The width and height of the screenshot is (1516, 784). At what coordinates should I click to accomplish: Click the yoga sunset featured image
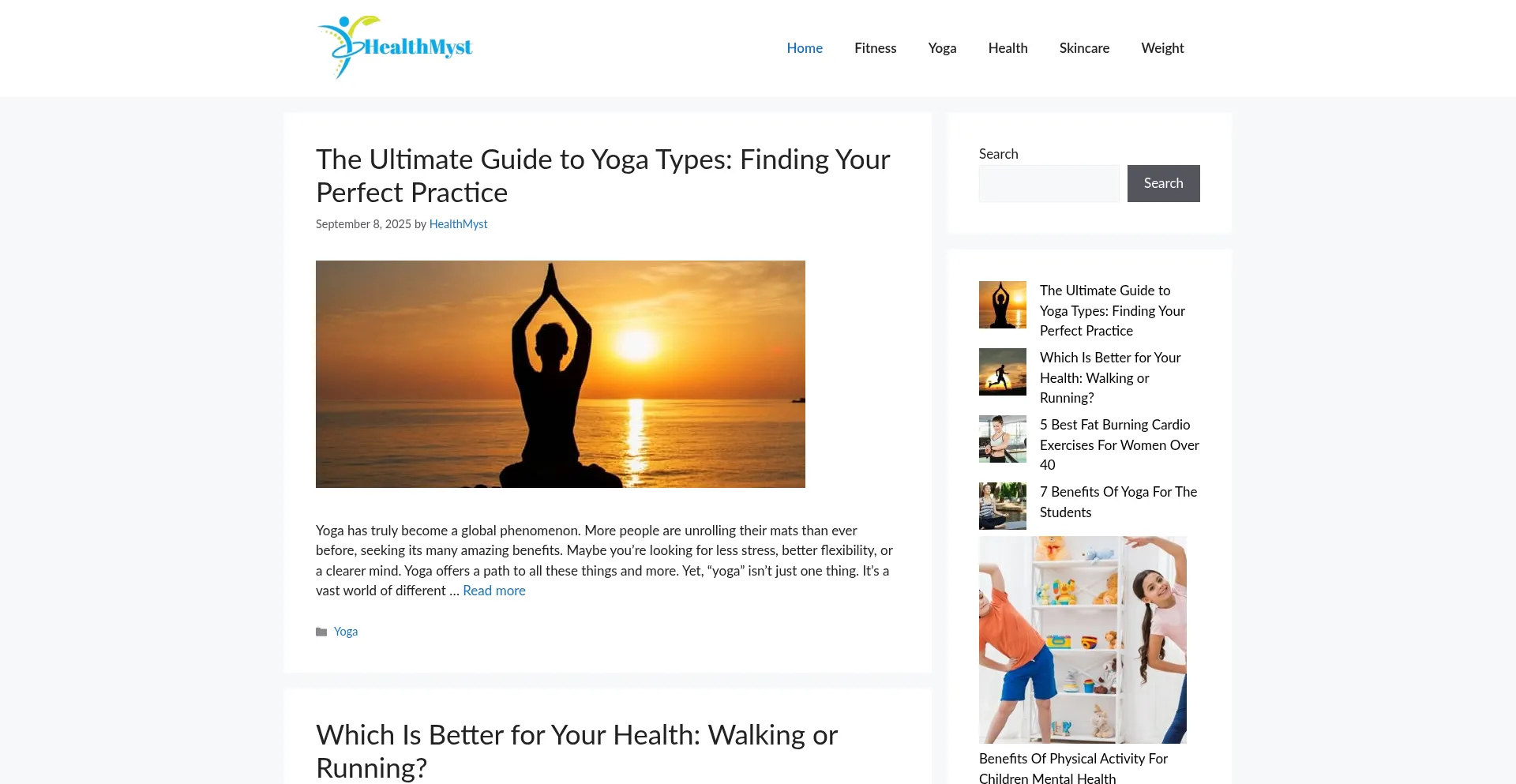point(561,374)
